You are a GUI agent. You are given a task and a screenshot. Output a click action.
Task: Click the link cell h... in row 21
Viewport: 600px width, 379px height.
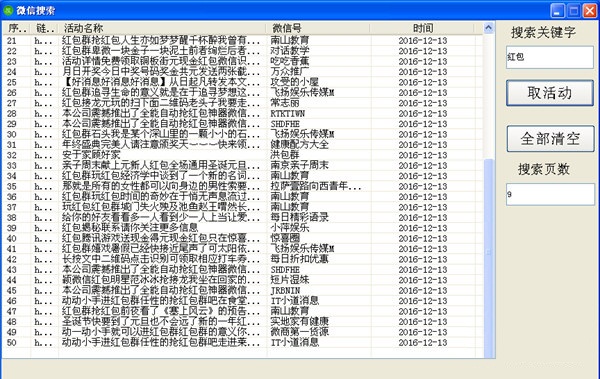tap(43, 41)
